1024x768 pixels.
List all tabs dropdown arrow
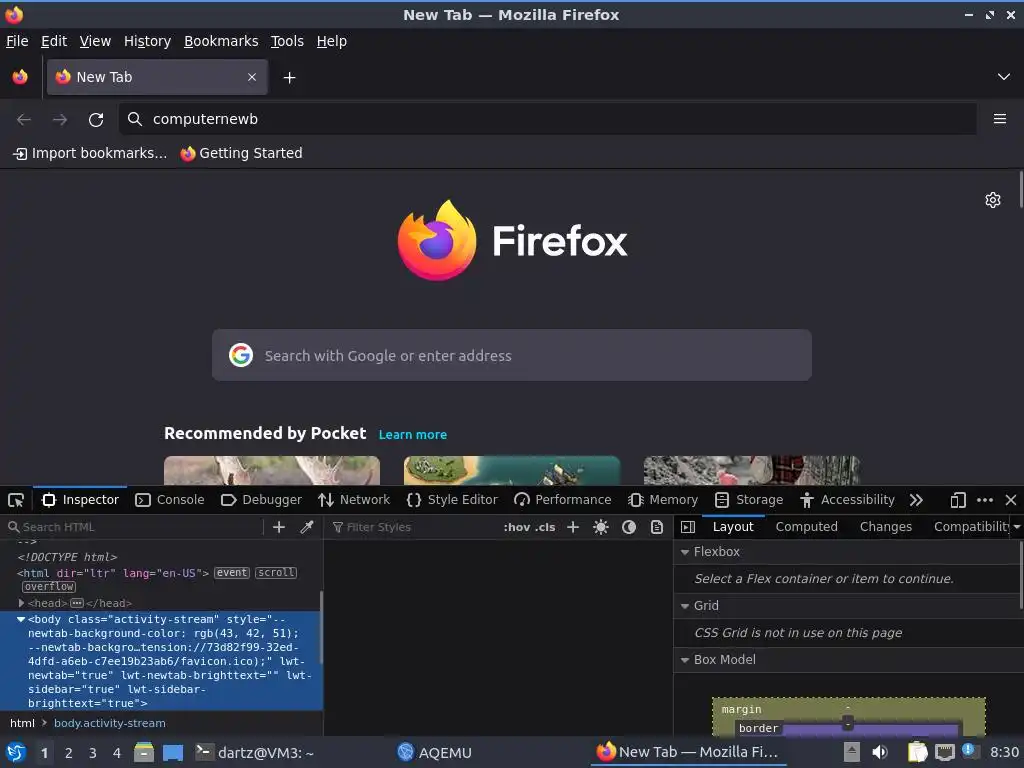1004,77
